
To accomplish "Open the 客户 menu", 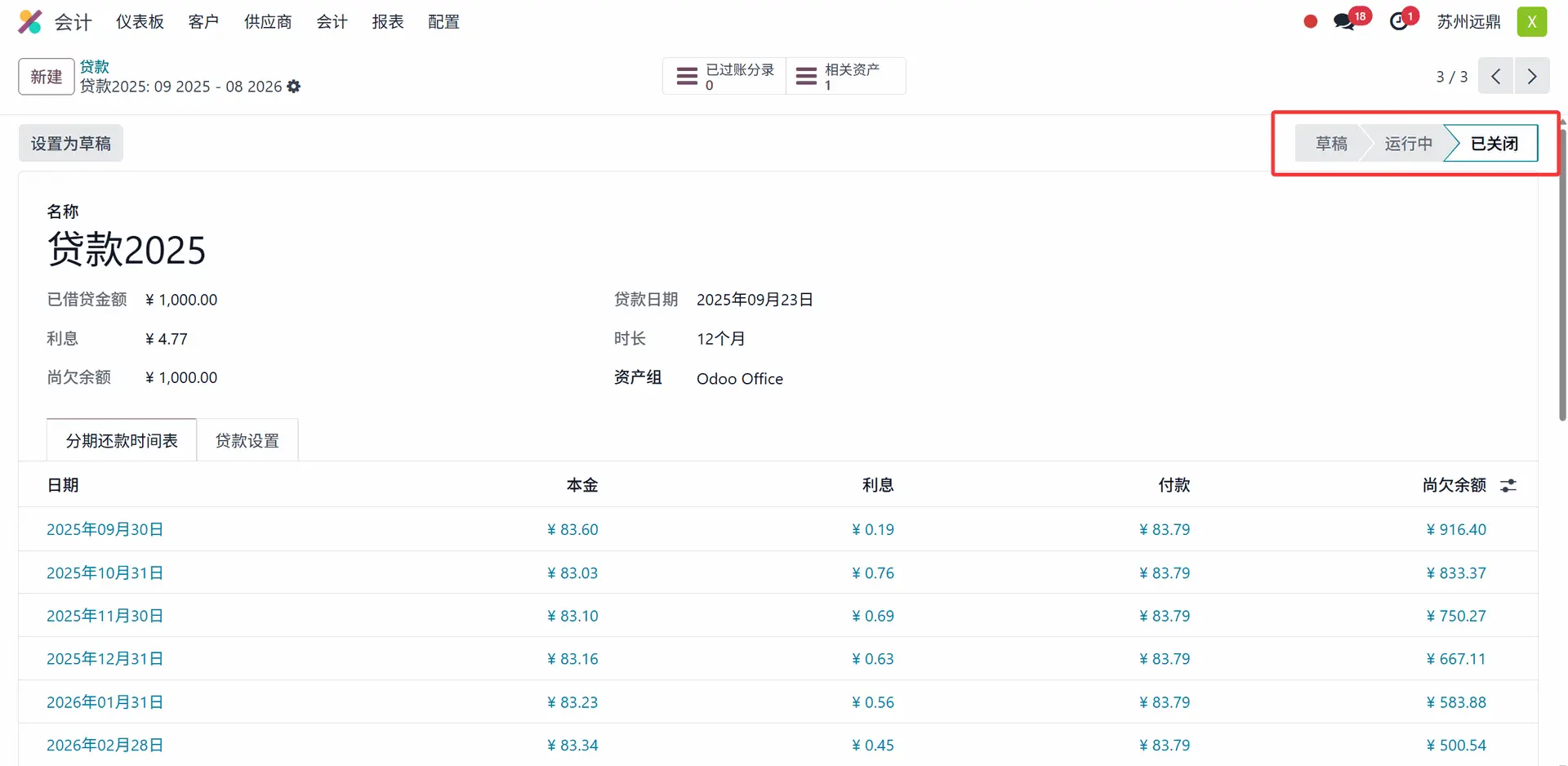I will tap(203, 22).
